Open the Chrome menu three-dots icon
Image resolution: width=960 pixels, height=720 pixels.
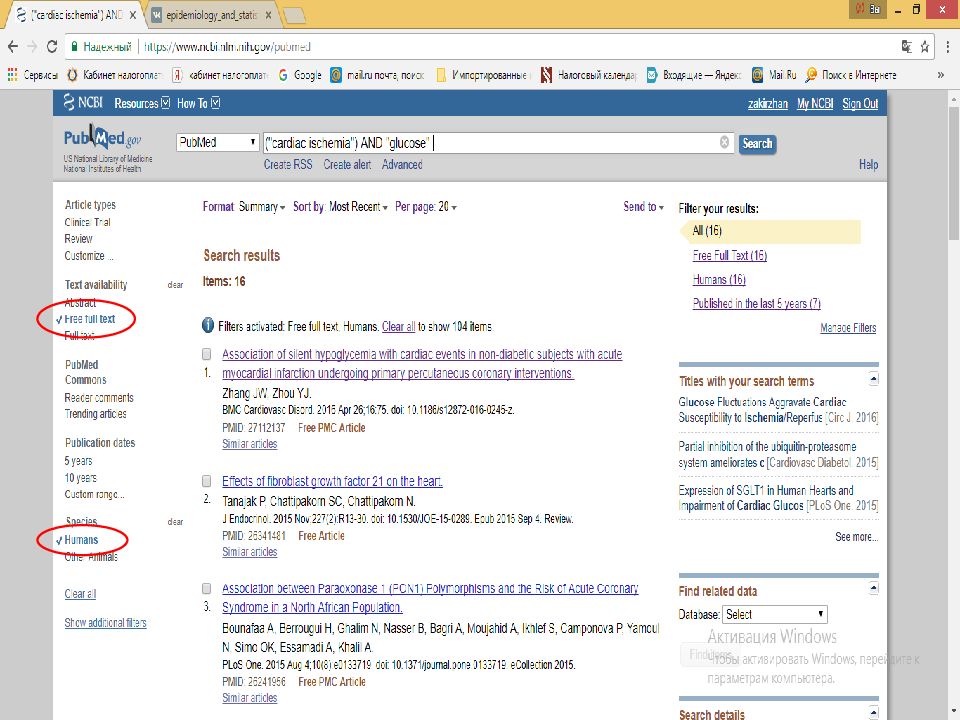coord(947,47)
